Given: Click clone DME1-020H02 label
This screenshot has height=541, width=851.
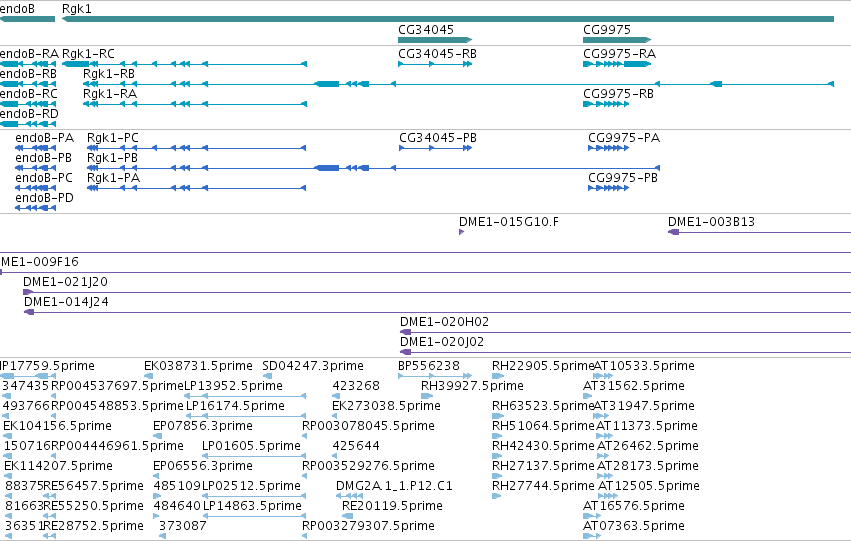Looking at the screenshot, I should 444,322.
